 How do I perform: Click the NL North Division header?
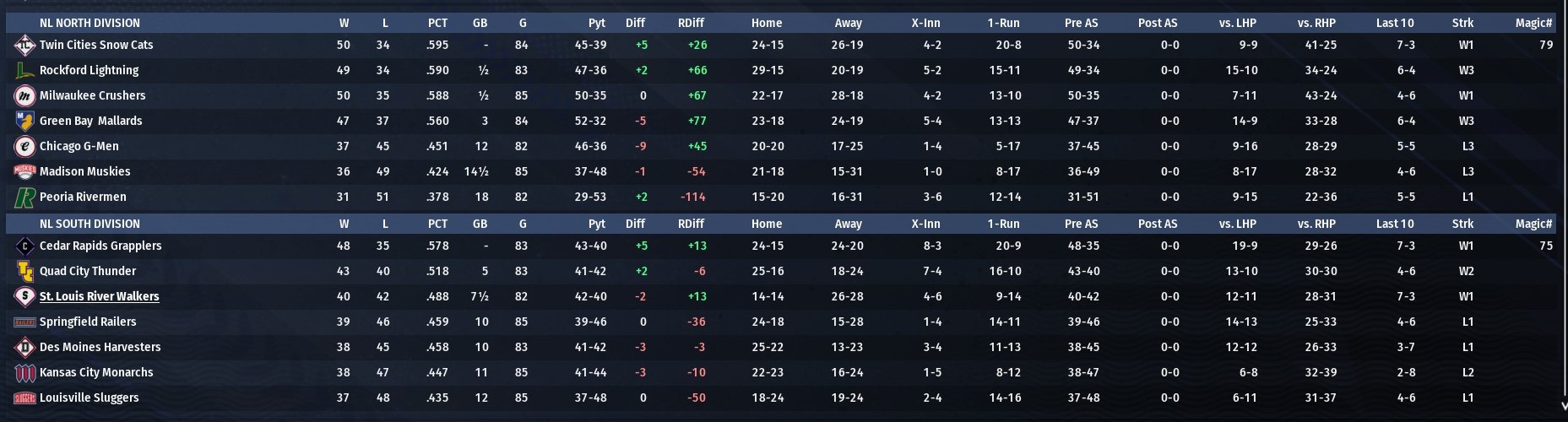point(90,23)
